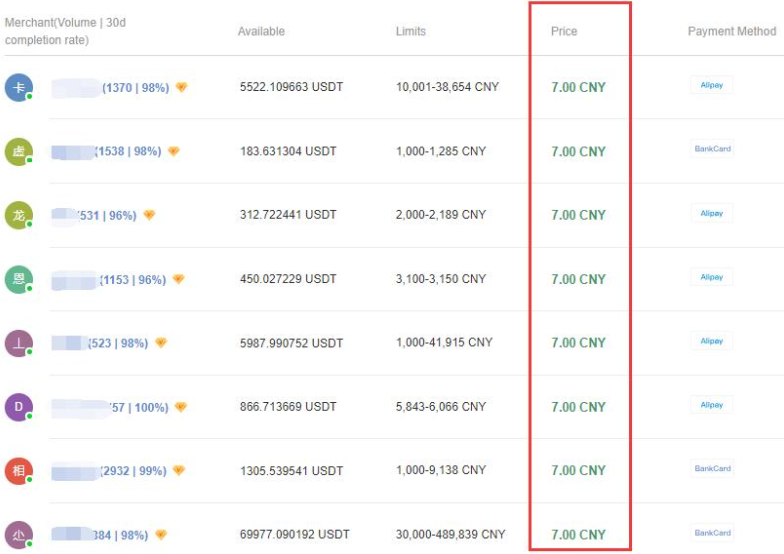Click the olive 虚 merchant avatar
784x554 pixels.
tap(18, 151)
